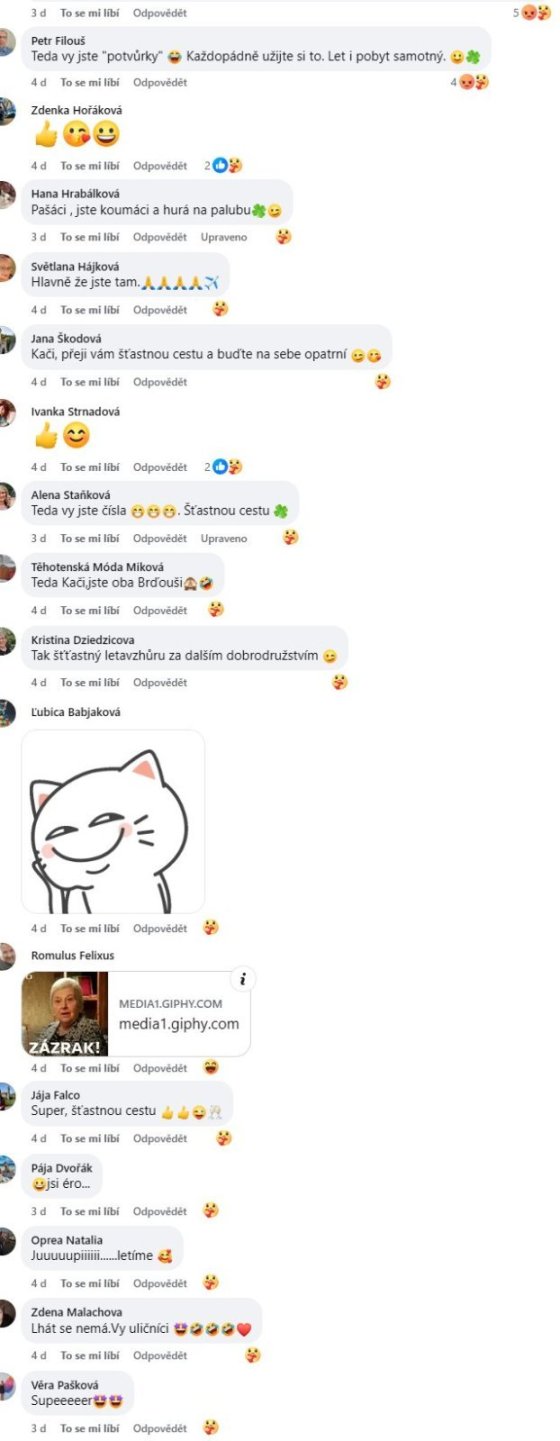Like Věra Pašková's comment

[90, 1428]
